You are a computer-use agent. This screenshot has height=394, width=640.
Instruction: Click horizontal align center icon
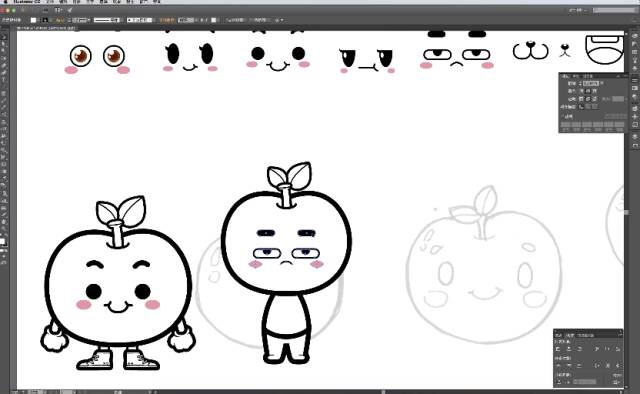pyautogui.click(x=569, y=349)
